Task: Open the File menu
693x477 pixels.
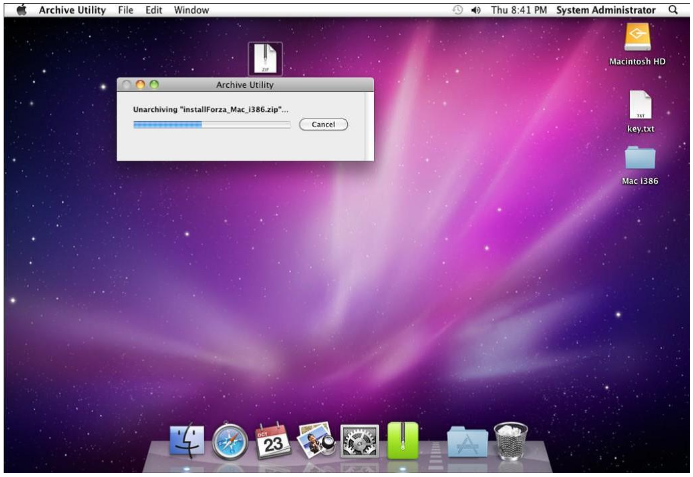Action: (126, 10)
